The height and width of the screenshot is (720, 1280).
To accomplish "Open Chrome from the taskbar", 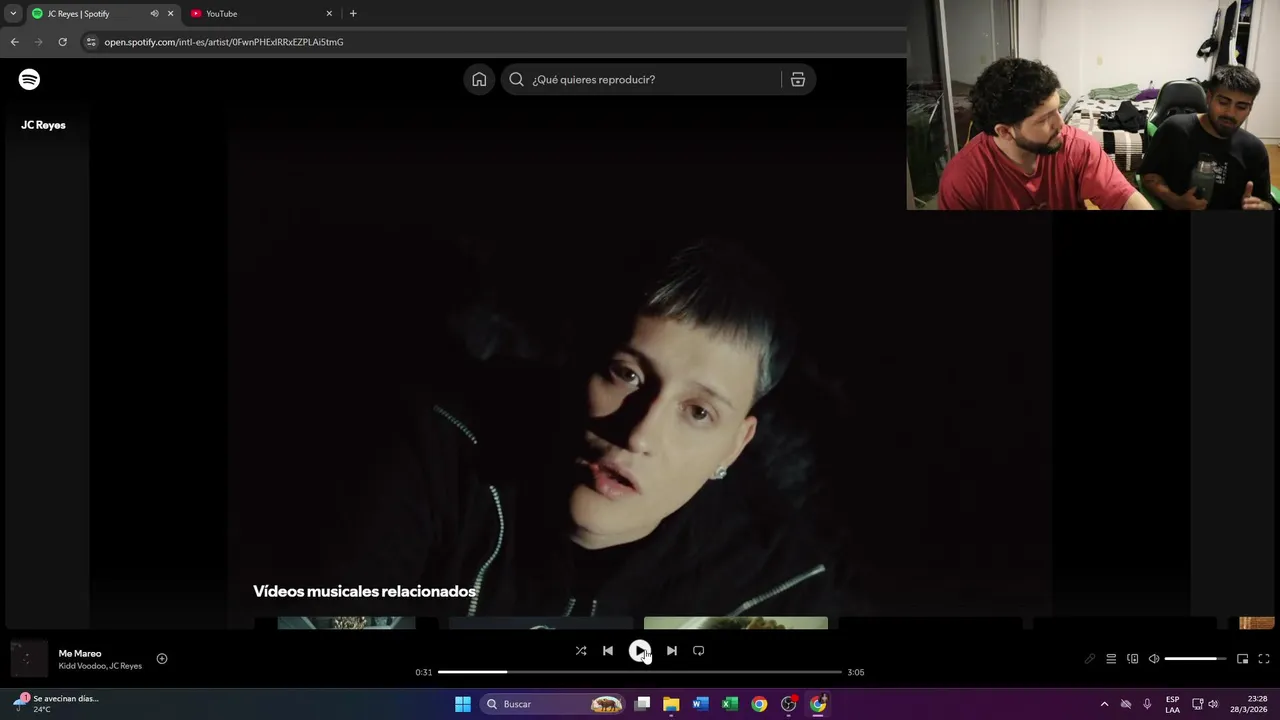I will point(759,704).
